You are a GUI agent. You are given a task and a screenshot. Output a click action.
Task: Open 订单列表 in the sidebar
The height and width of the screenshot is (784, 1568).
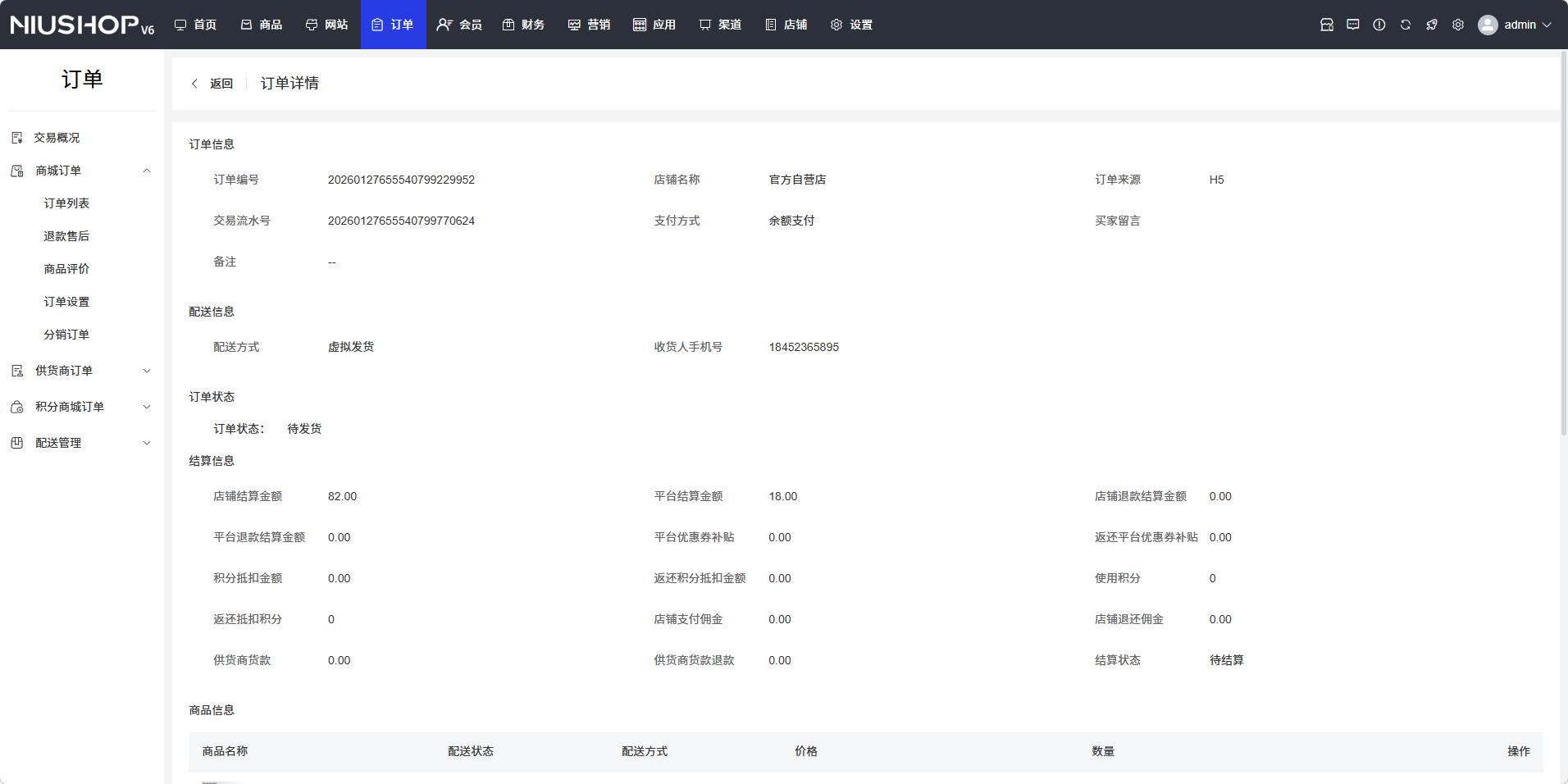[66, 203]
